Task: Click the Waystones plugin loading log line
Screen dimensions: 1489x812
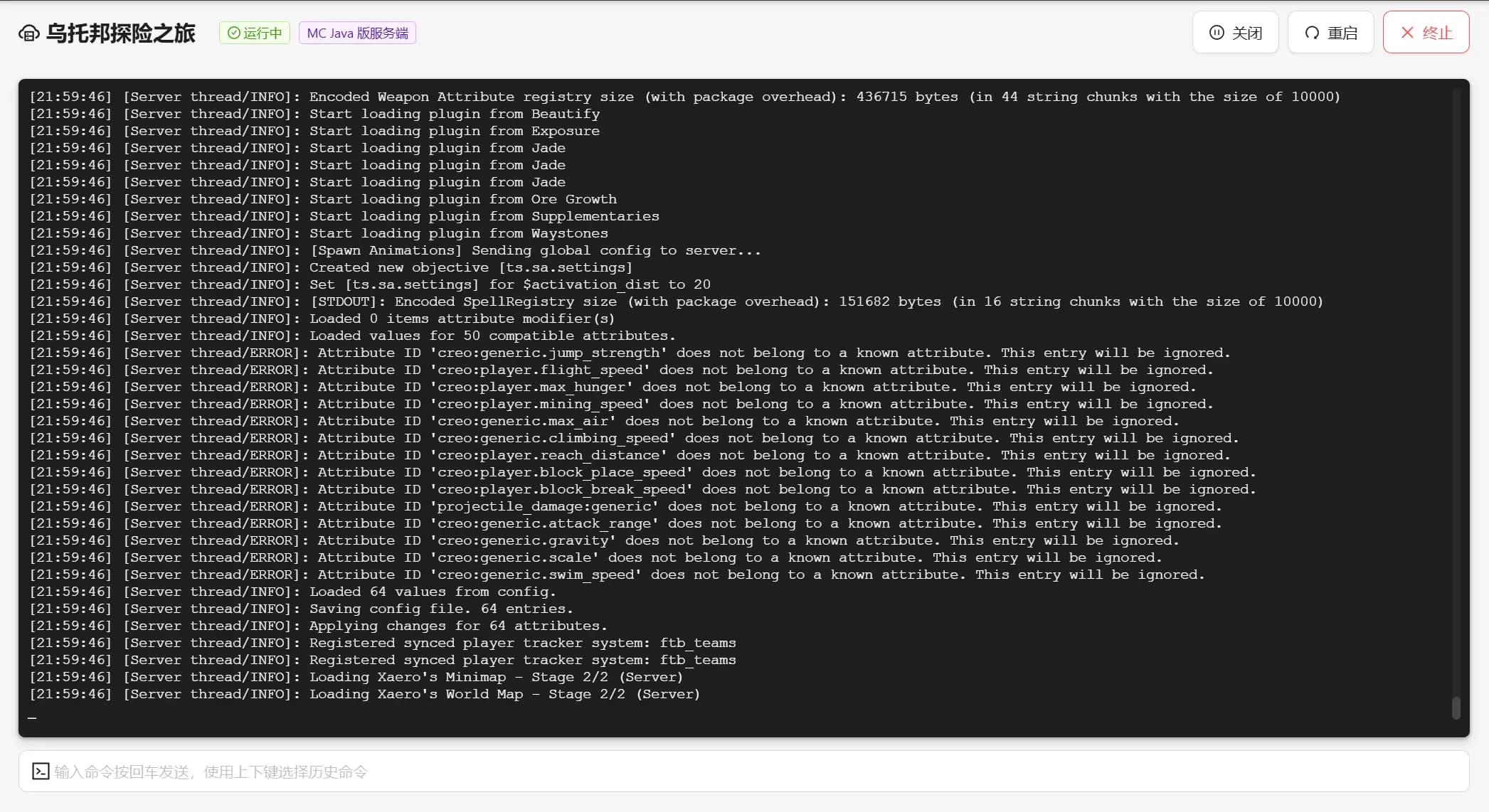Action: [319, 233]
